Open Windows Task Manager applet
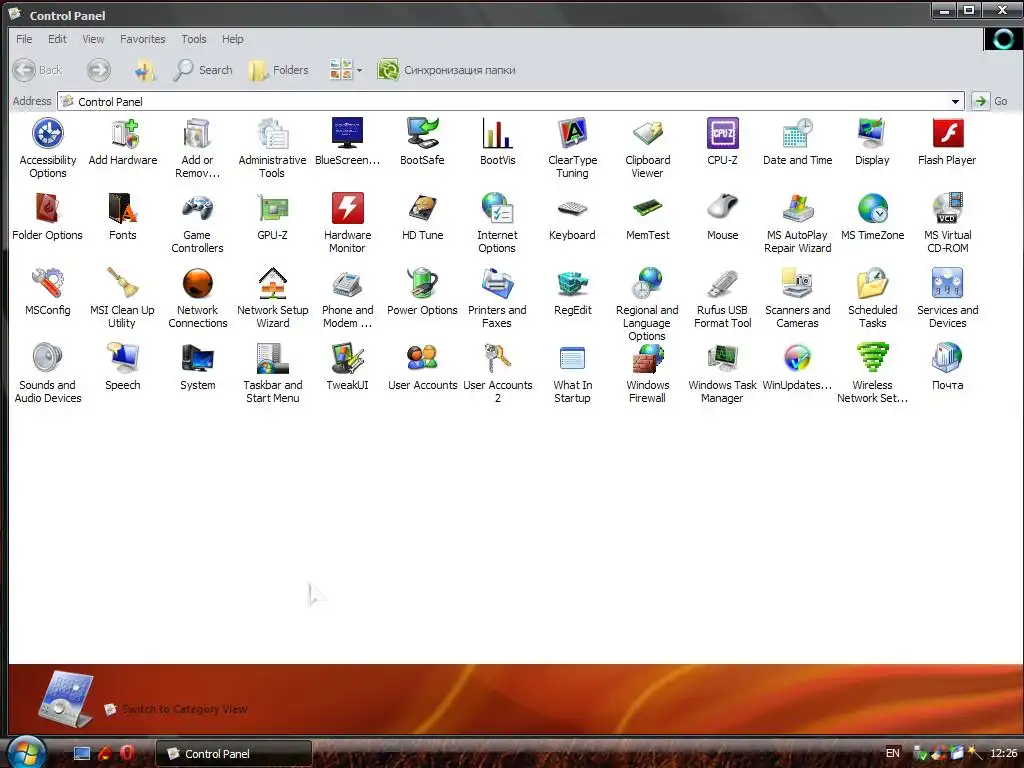 coord(722,373)
